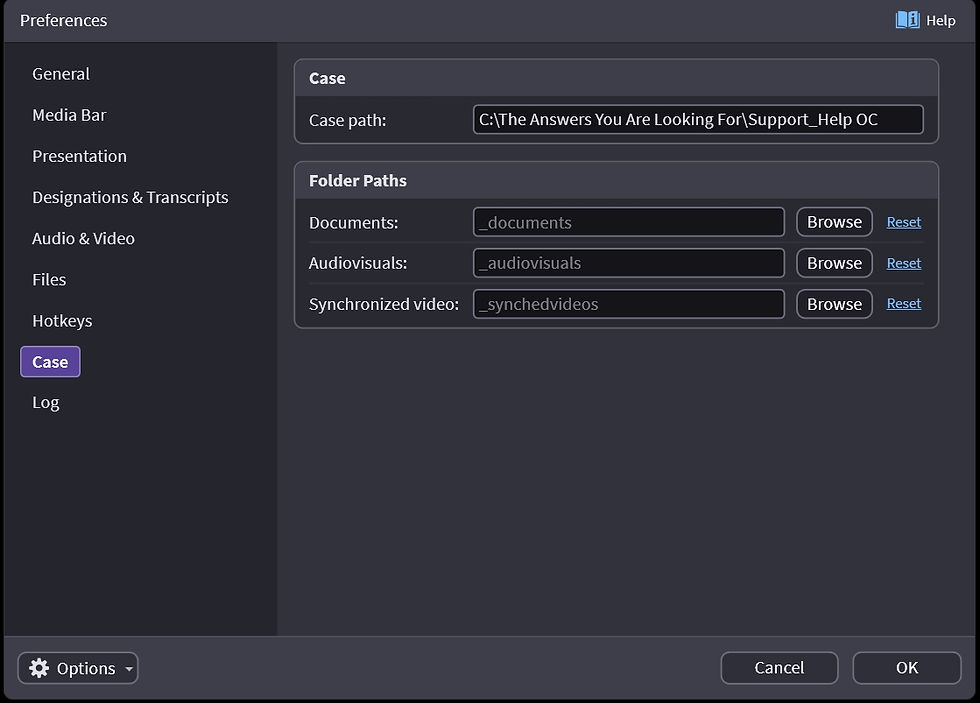The width and height of the screenshot is (980, 703).
Task: View the Hotkeys configuration page
Action: 62,320
